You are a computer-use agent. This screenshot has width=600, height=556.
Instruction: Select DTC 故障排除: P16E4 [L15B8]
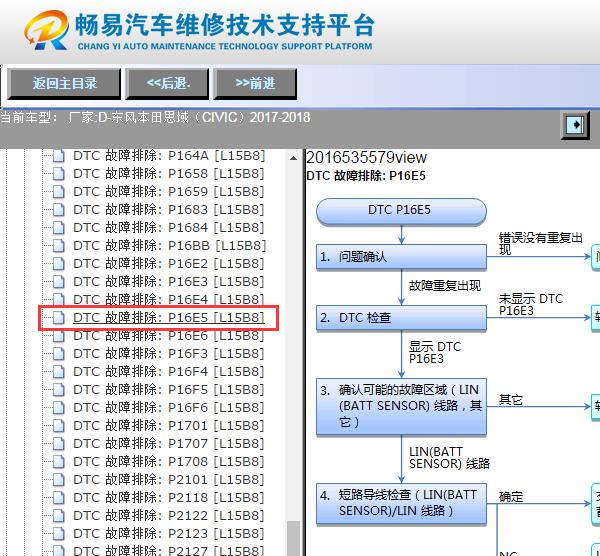pos(169,300)
